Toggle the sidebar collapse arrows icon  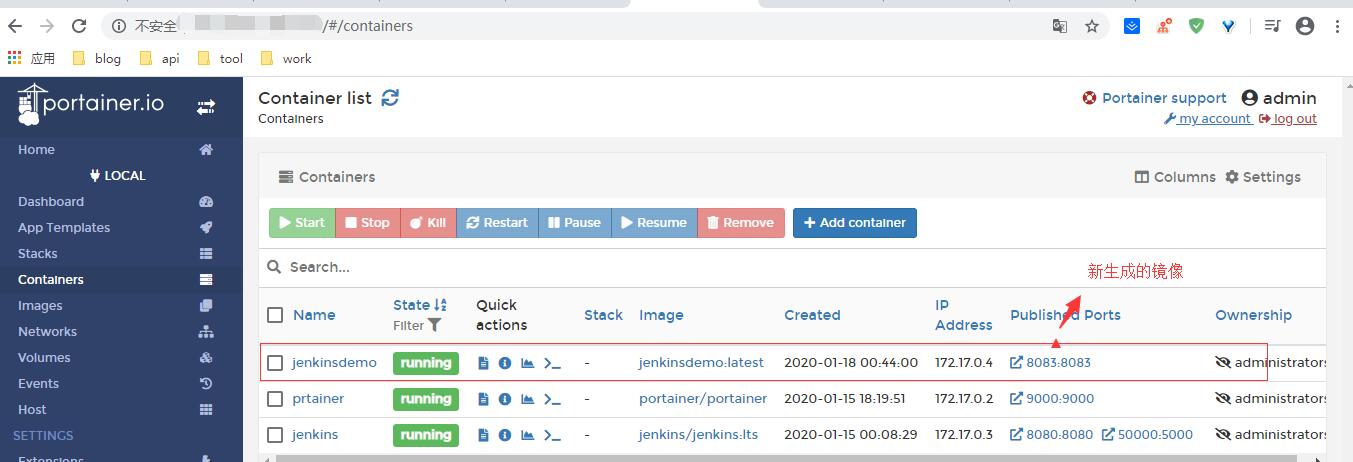pos(206,106)
